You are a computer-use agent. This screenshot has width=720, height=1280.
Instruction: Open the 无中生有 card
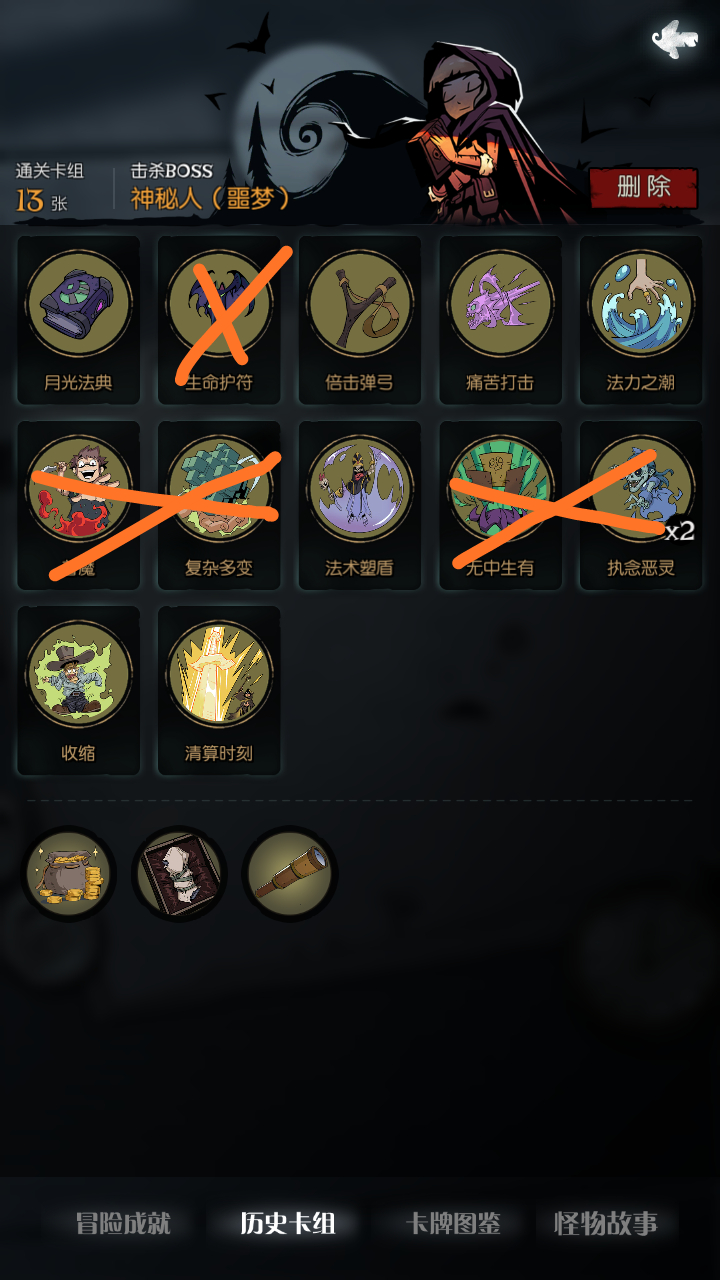pyautogui.click(x=500, y=505)
